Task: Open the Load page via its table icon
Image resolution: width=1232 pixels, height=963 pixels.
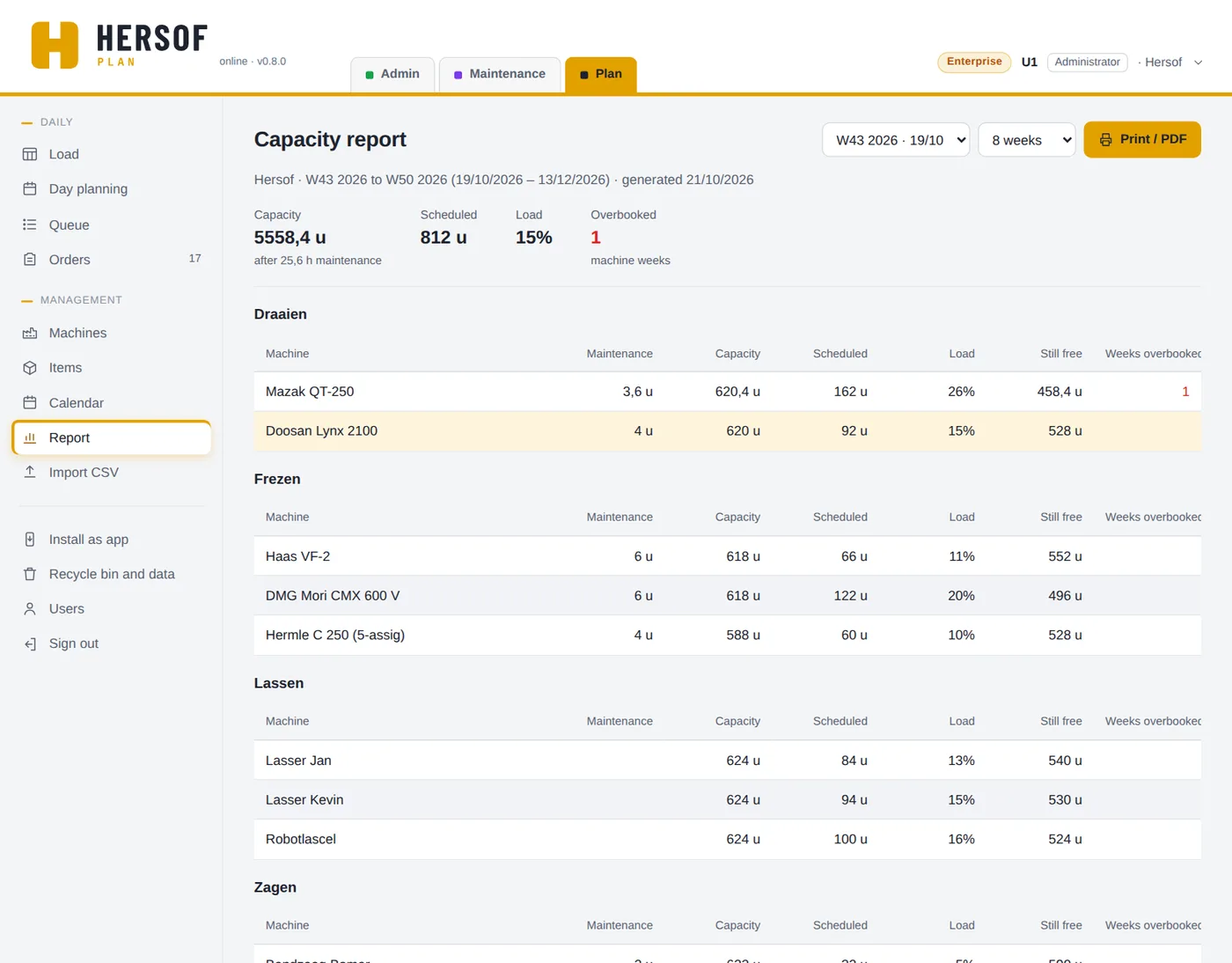Action: [x=30, y=154]
